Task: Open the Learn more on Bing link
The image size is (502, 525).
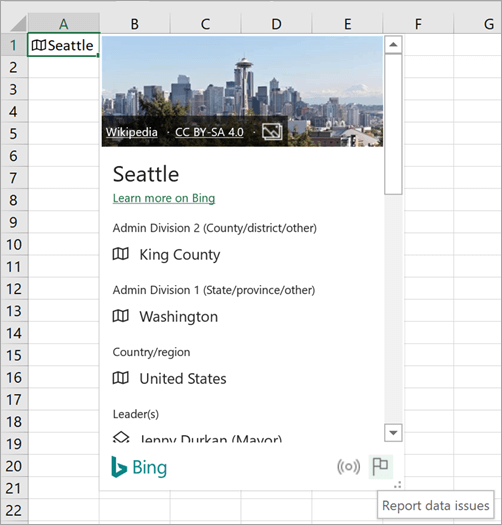Action: pyautogui.click(x=164, y=198)
